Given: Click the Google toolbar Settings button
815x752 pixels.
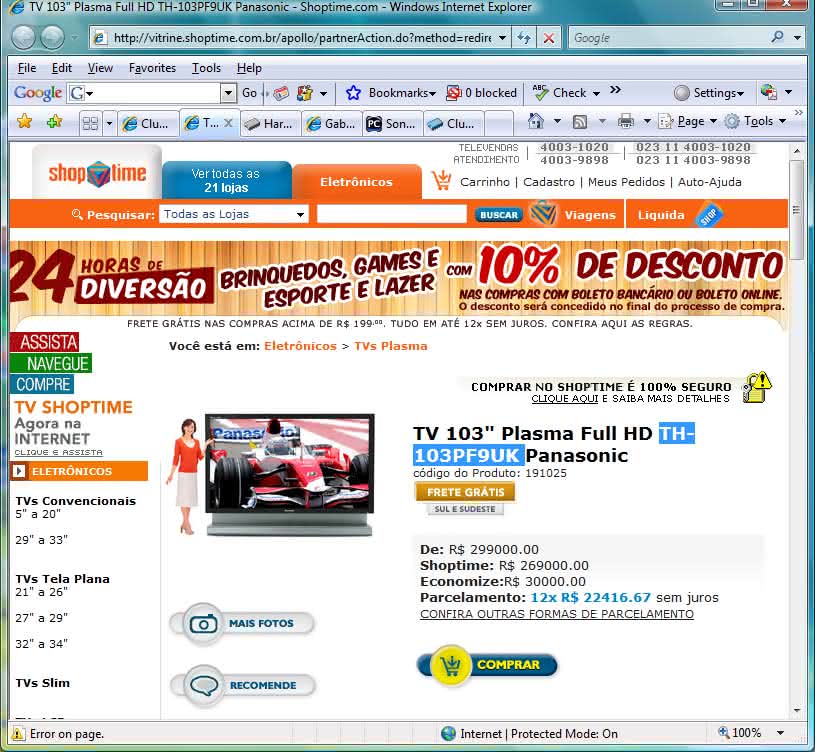Looking at the screenshot, I should tap(708, 93).
